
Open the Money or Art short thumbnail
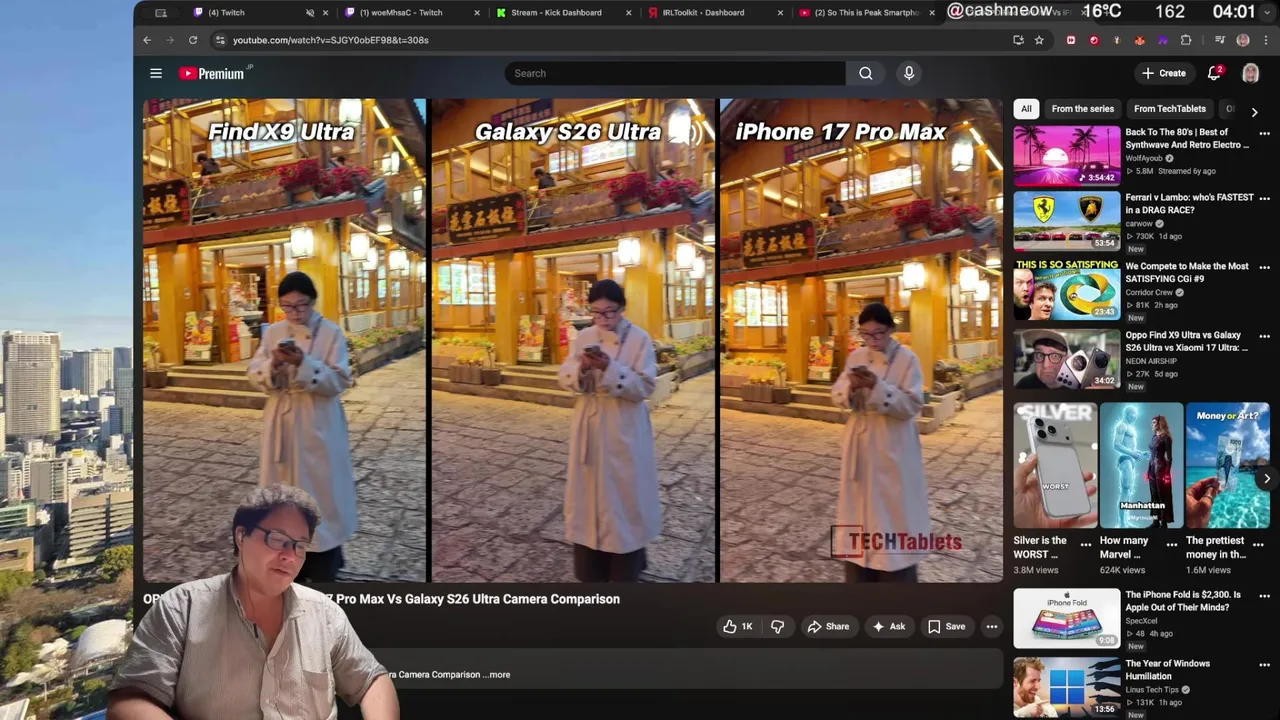[1227, 465]
